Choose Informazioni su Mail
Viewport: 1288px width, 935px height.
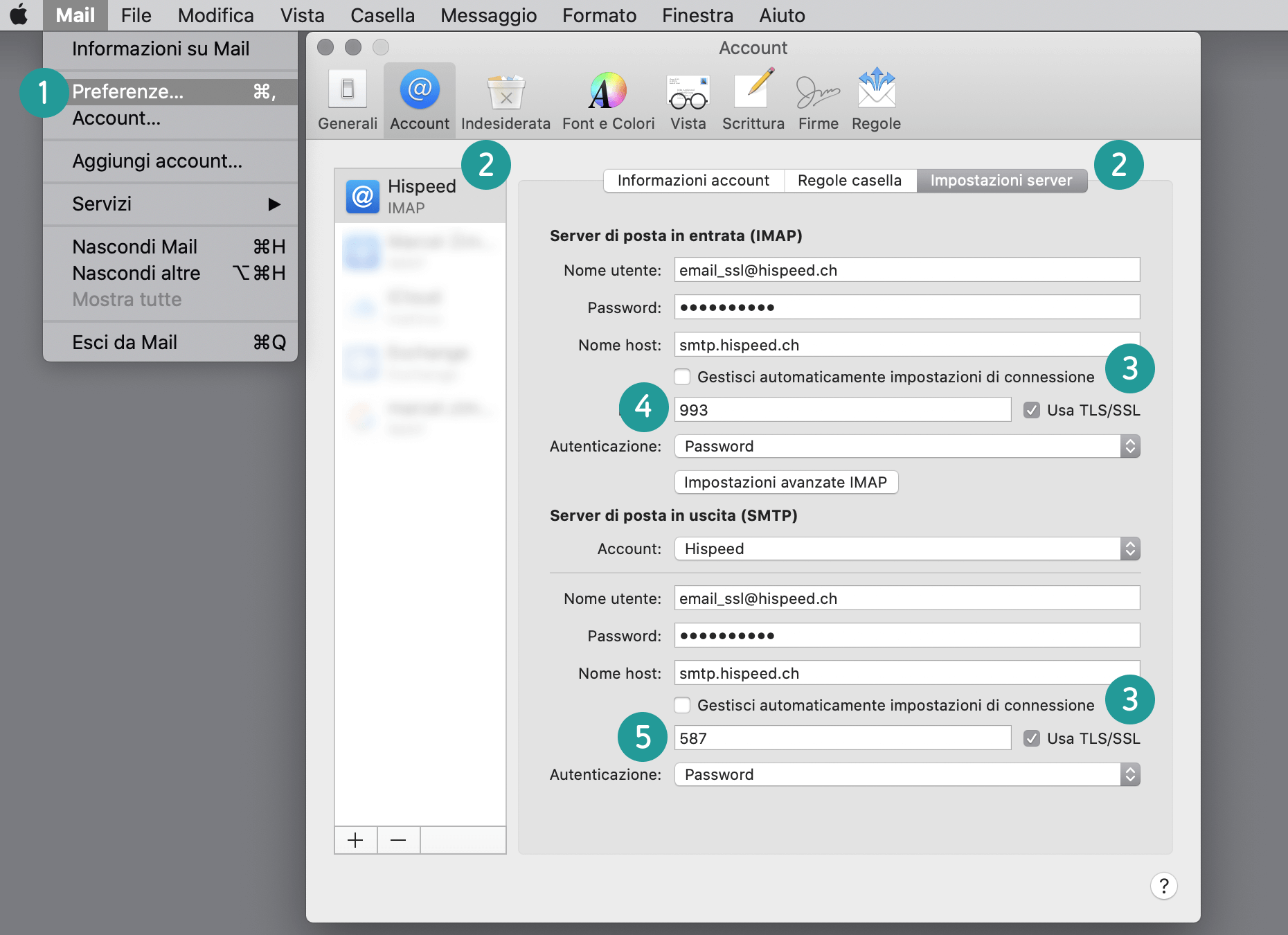[x=170, y=48]
